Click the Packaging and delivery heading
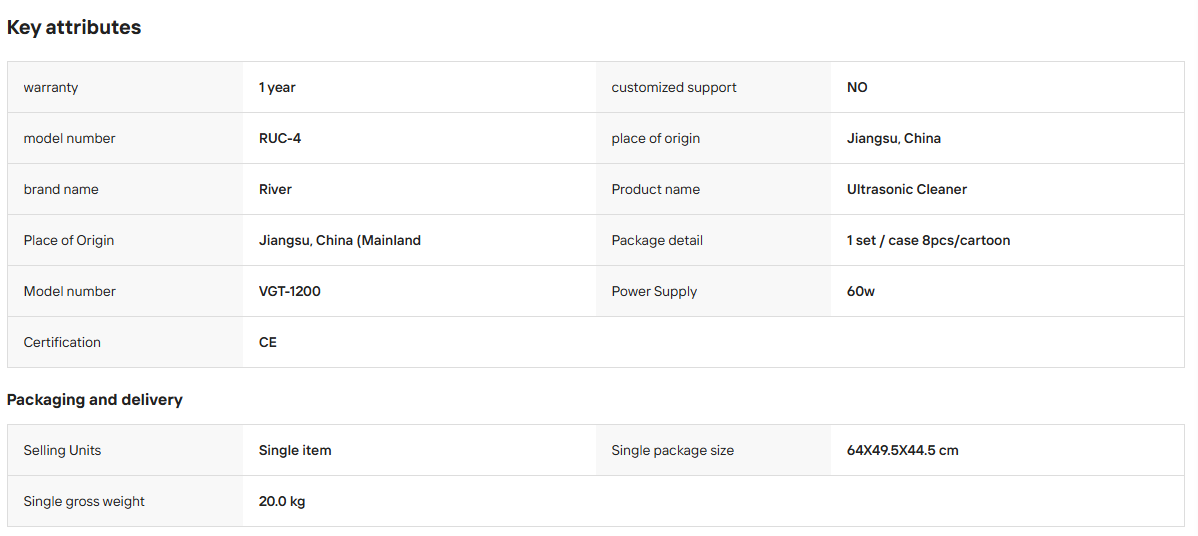 [x=95, y=400]
